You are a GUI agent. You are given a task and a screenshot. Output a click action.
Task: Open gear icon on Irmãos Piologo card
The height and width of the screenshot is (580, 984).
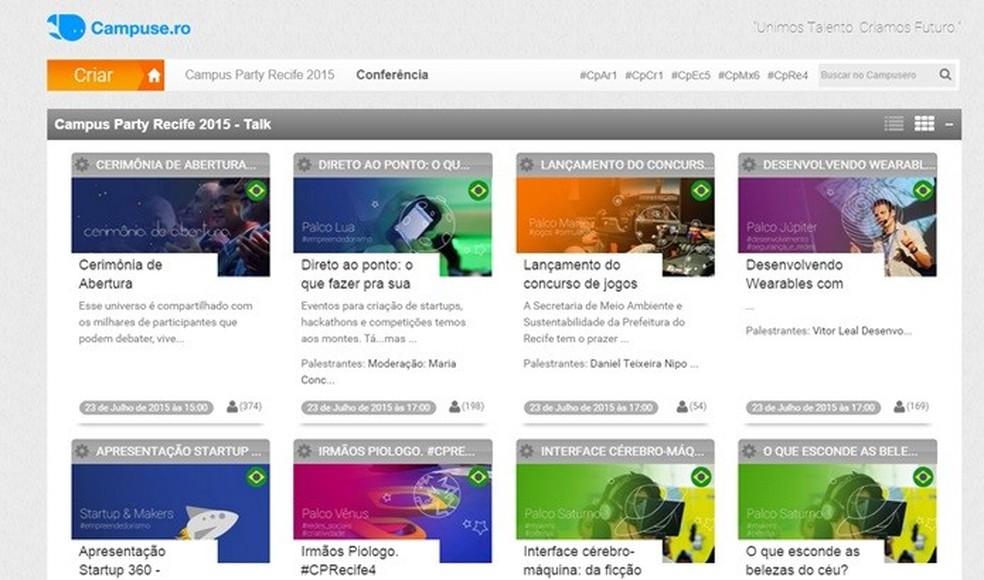pos(304,451)
